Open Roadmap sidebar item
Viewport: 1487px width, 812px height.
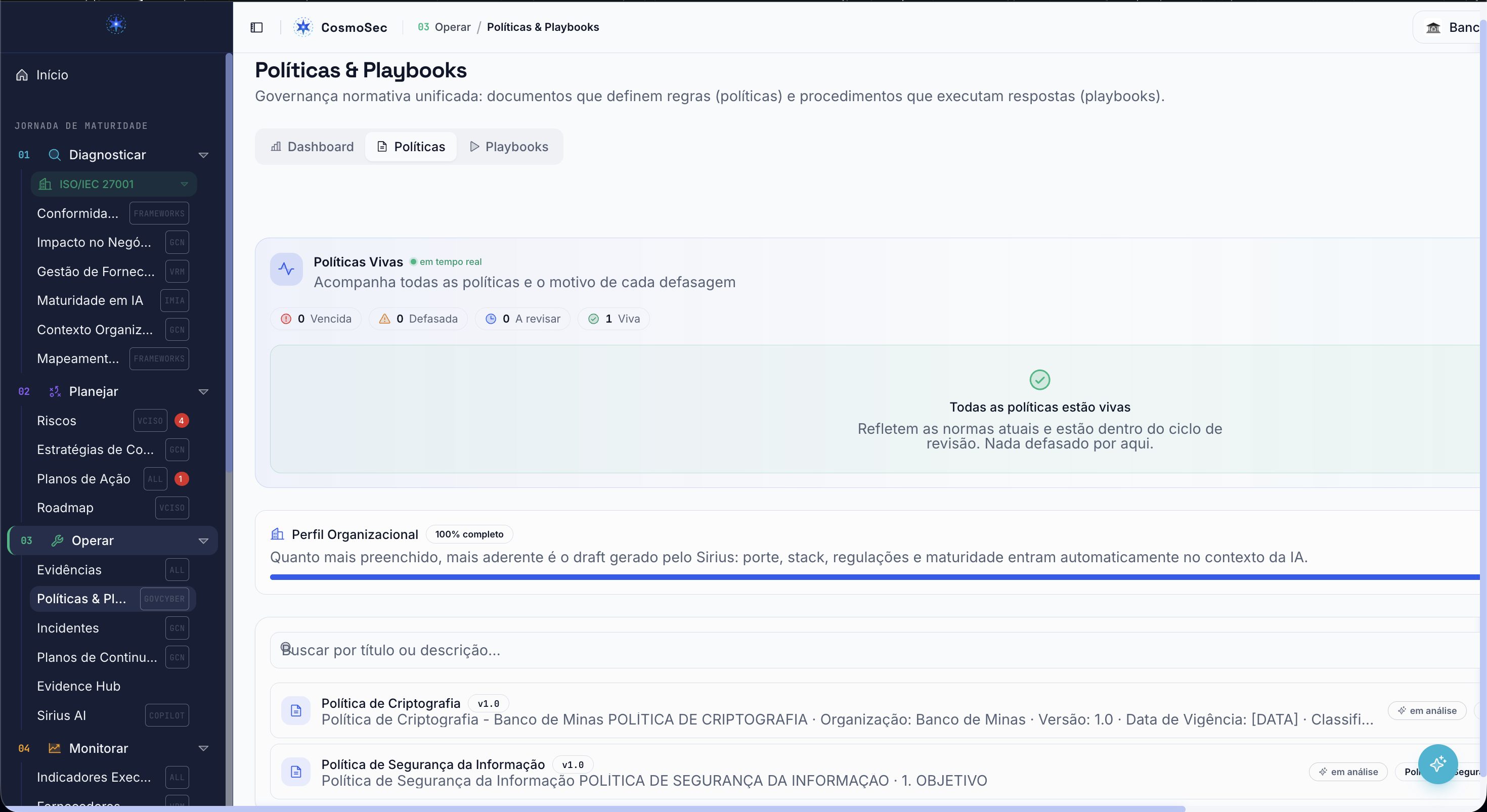[x=113, y=508]
